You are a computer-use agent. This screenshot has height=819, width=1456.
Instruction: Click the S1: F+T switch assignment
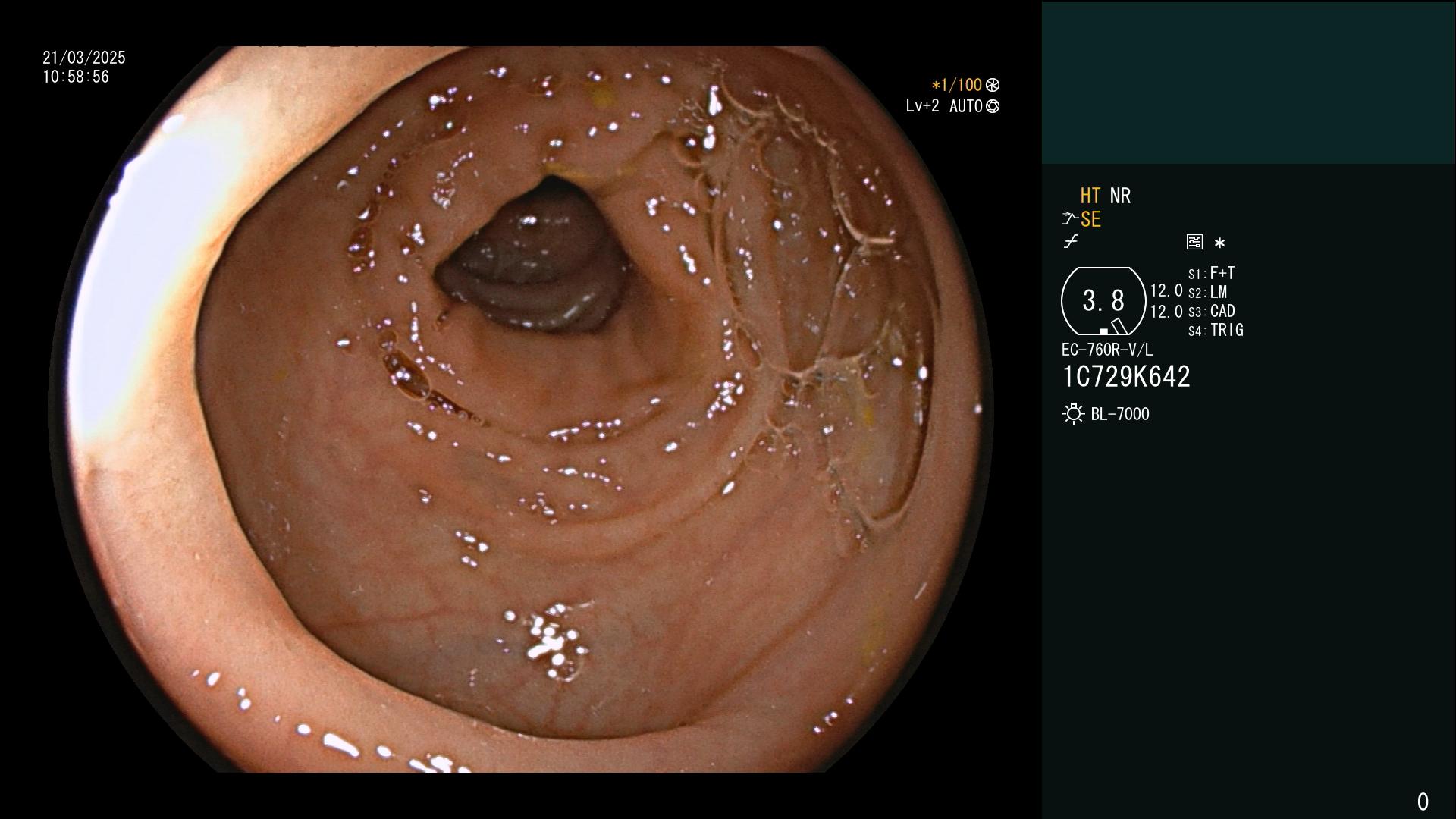point(1212,273)
